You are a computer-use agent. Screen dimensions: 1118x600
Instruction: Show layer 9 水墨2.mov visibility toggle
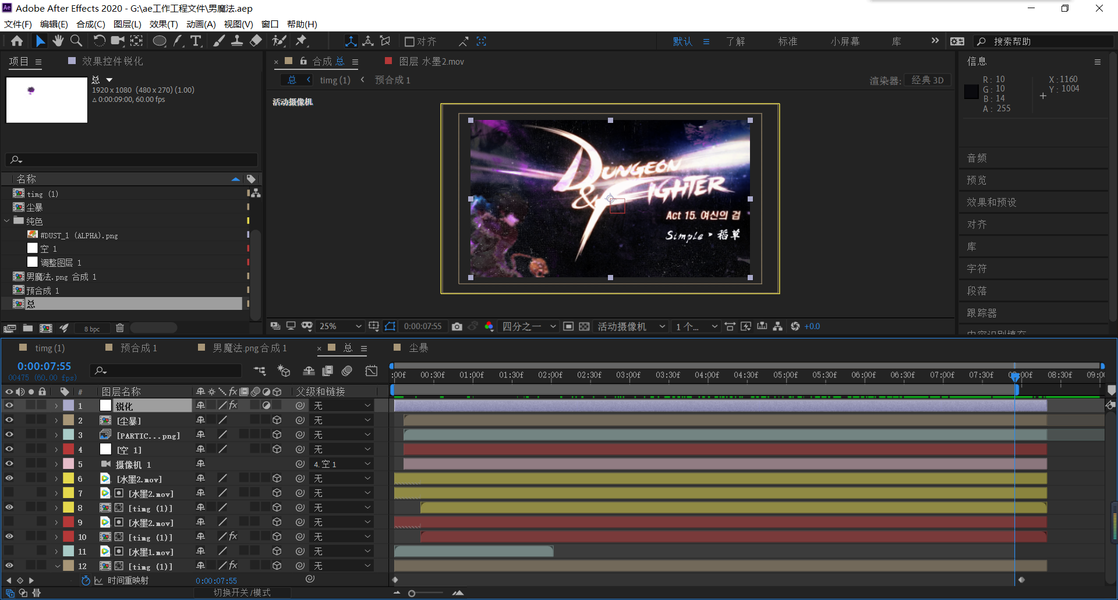pyautogui.click(x=9, y=522)
